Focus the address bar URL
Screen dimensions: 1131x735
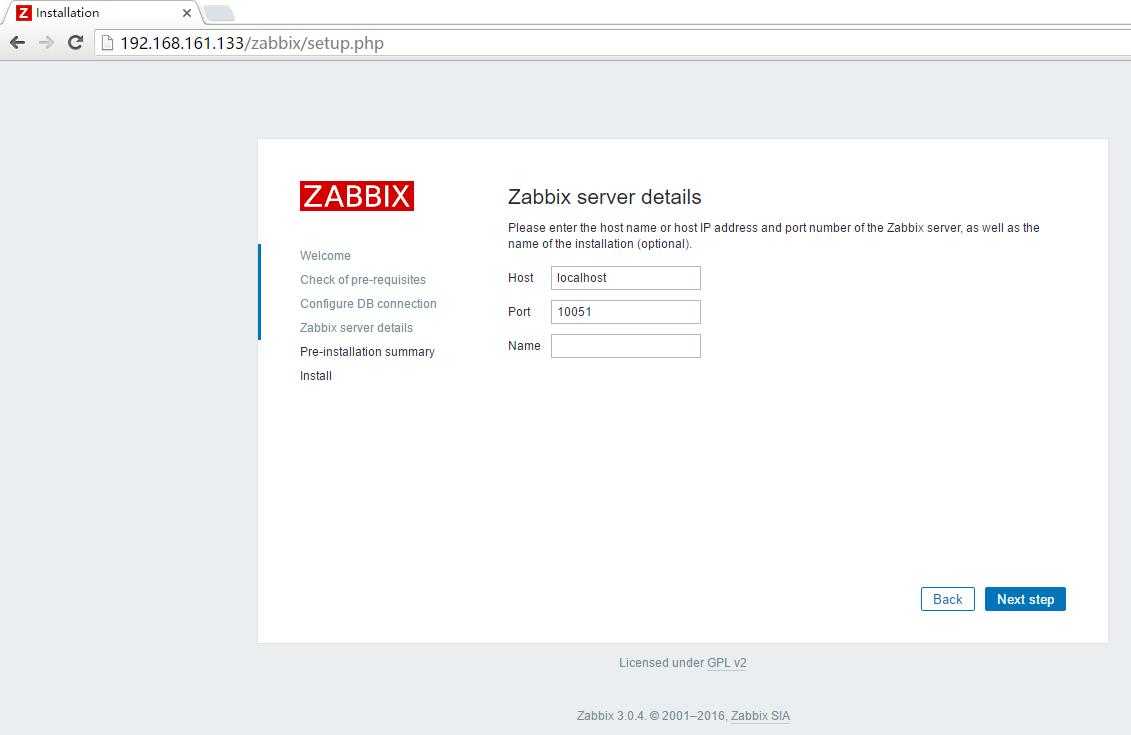tap(252, 43)
